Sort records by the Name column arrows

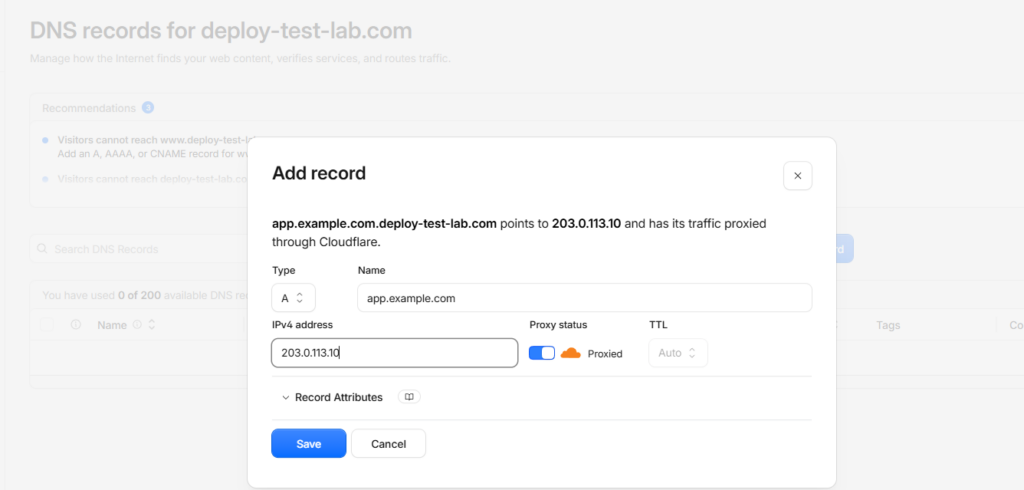pos(152,325)
